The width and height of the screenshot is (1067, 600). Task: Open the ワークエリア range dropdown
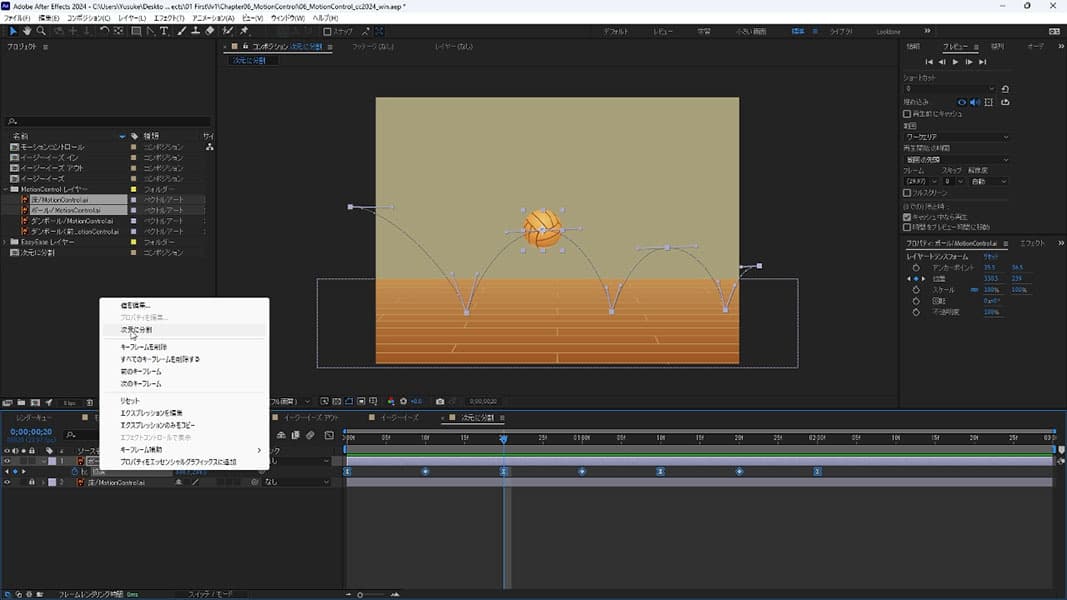pos(955,137)
